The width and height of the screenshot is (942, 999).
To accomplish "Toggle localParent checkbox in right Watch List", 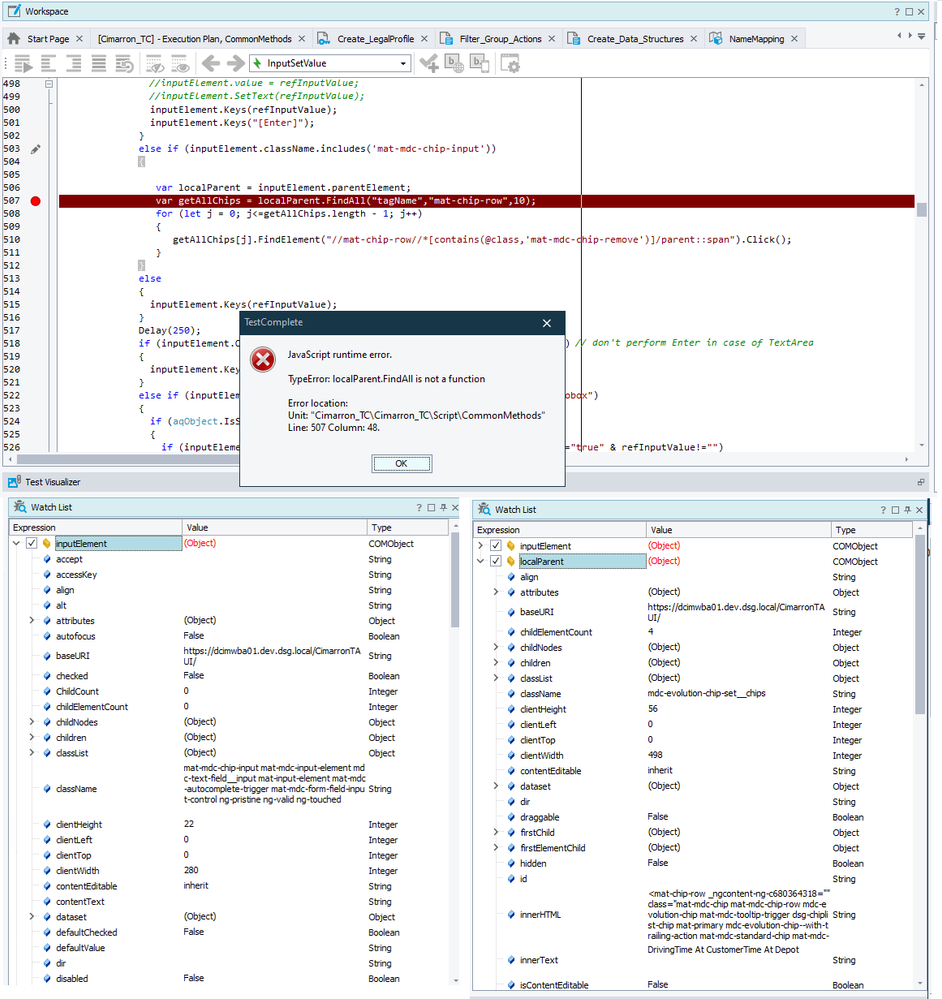I will pos(496,562).
